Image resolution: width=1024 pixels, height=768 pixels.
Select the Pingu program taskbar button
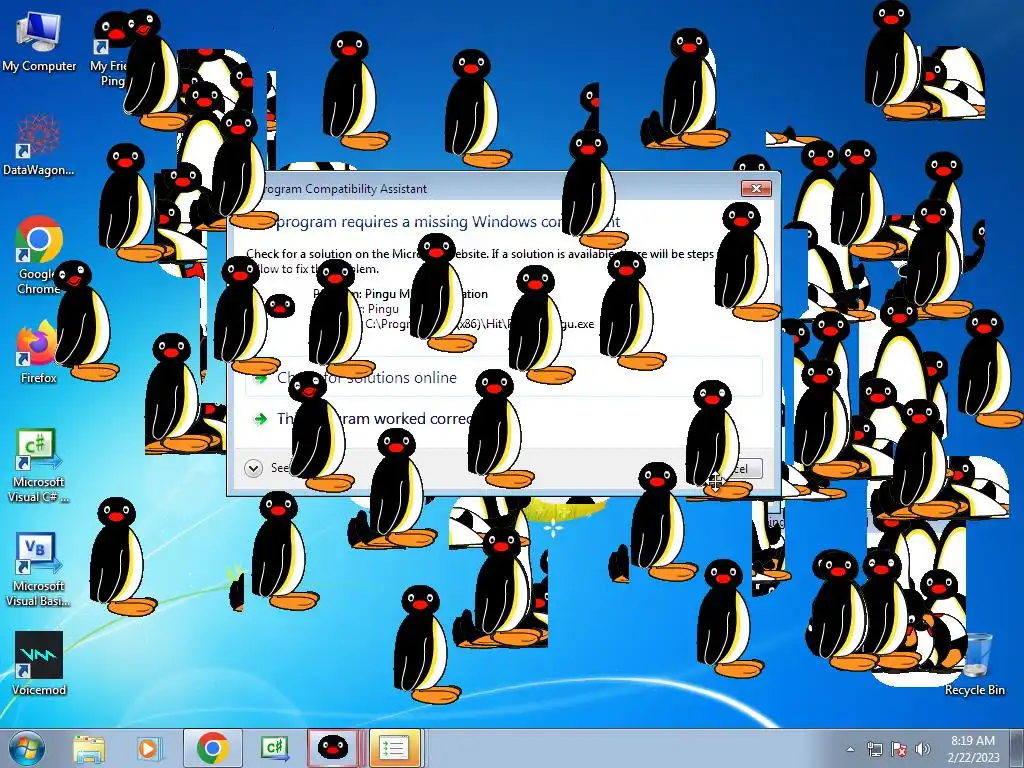332,748
